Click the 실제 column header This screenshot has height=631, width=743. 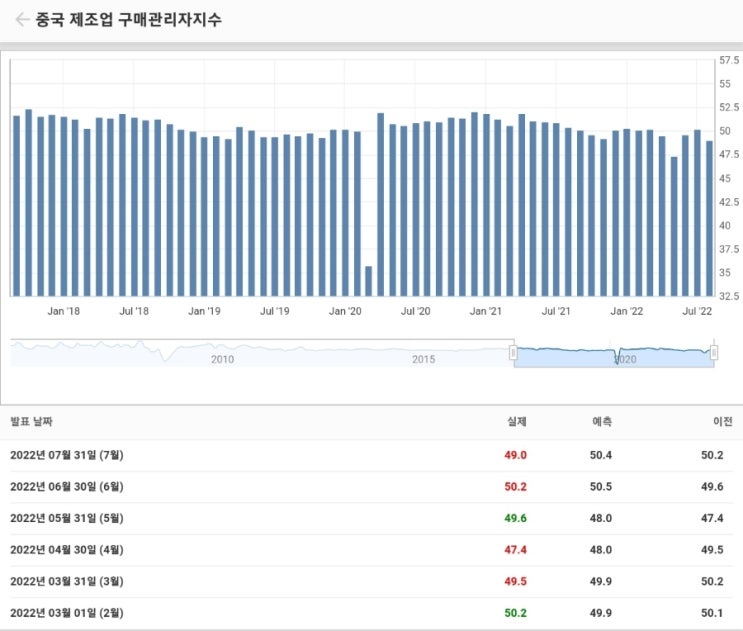[516, 421]
